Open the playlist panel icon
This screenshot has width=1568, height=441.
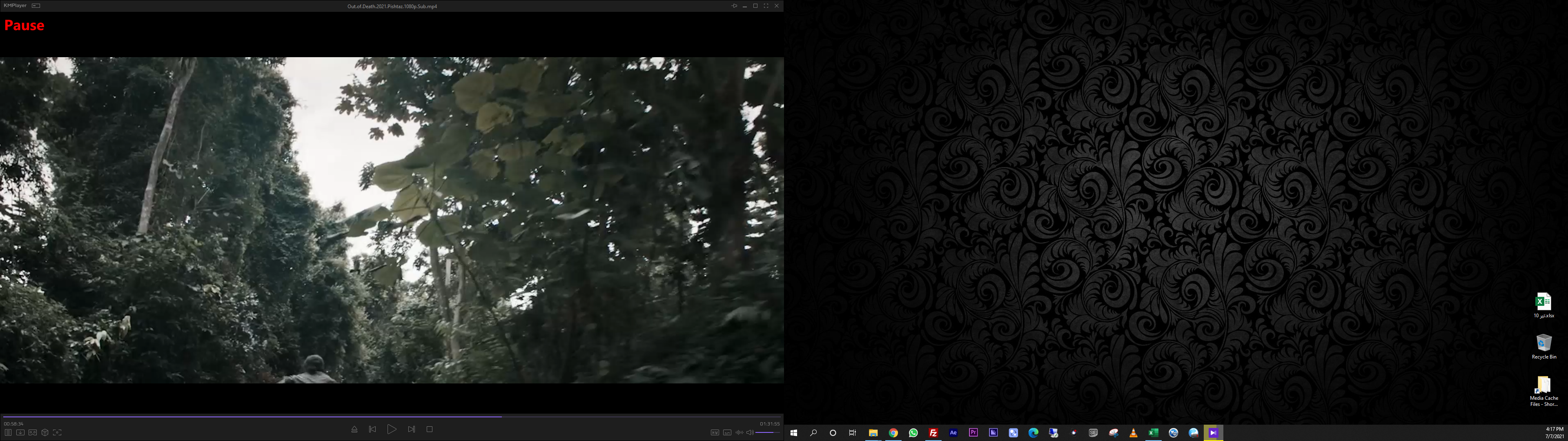coord(8,432)
